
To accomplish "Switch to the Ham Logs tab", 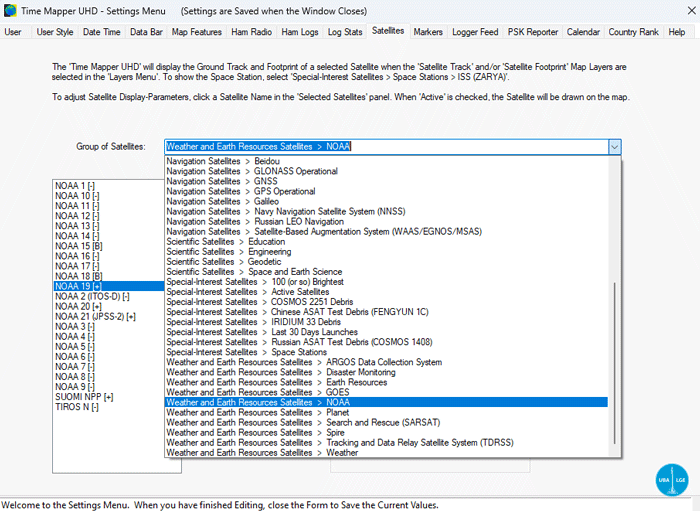I will click(x=300, y=32).
